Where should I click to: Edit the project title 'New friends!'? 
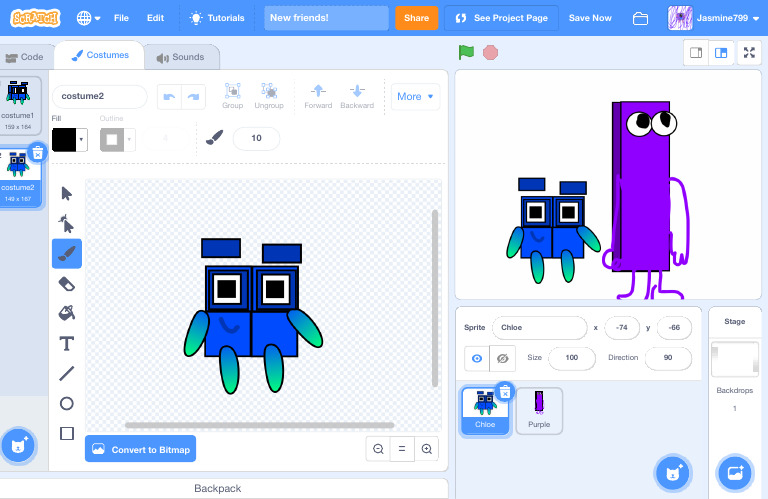tap(326, 18)
